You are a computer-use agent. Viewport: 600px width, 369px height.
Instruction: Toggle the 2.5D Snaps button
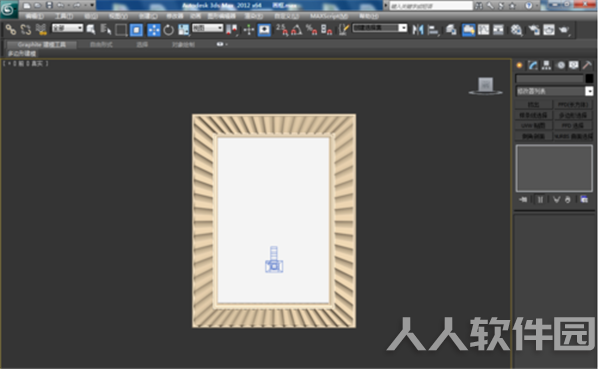pyautogui.click(x=282, y=29)
